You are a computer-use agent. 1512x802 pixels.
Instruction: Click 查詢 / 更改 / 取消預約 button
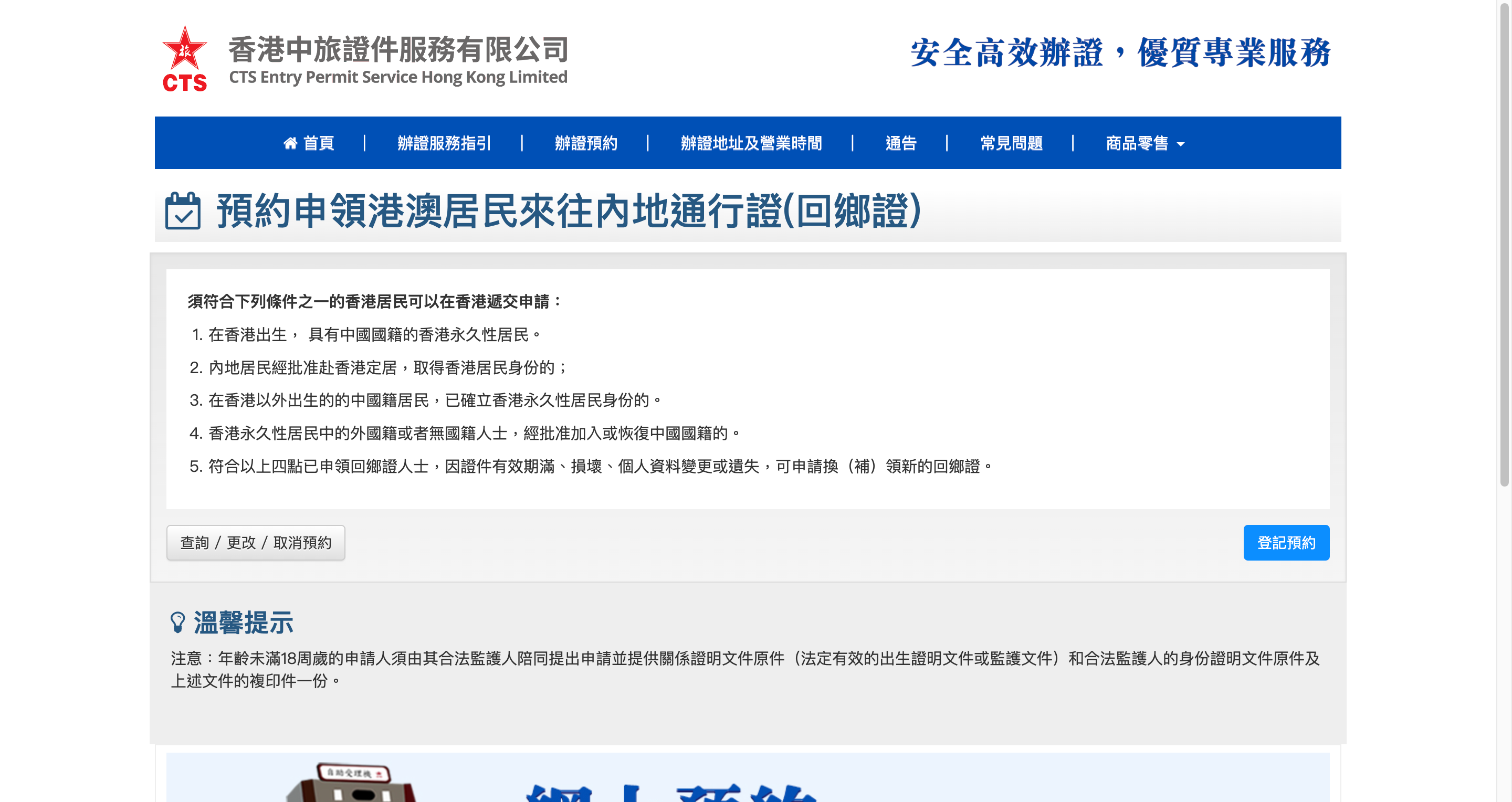click(255, 543)
